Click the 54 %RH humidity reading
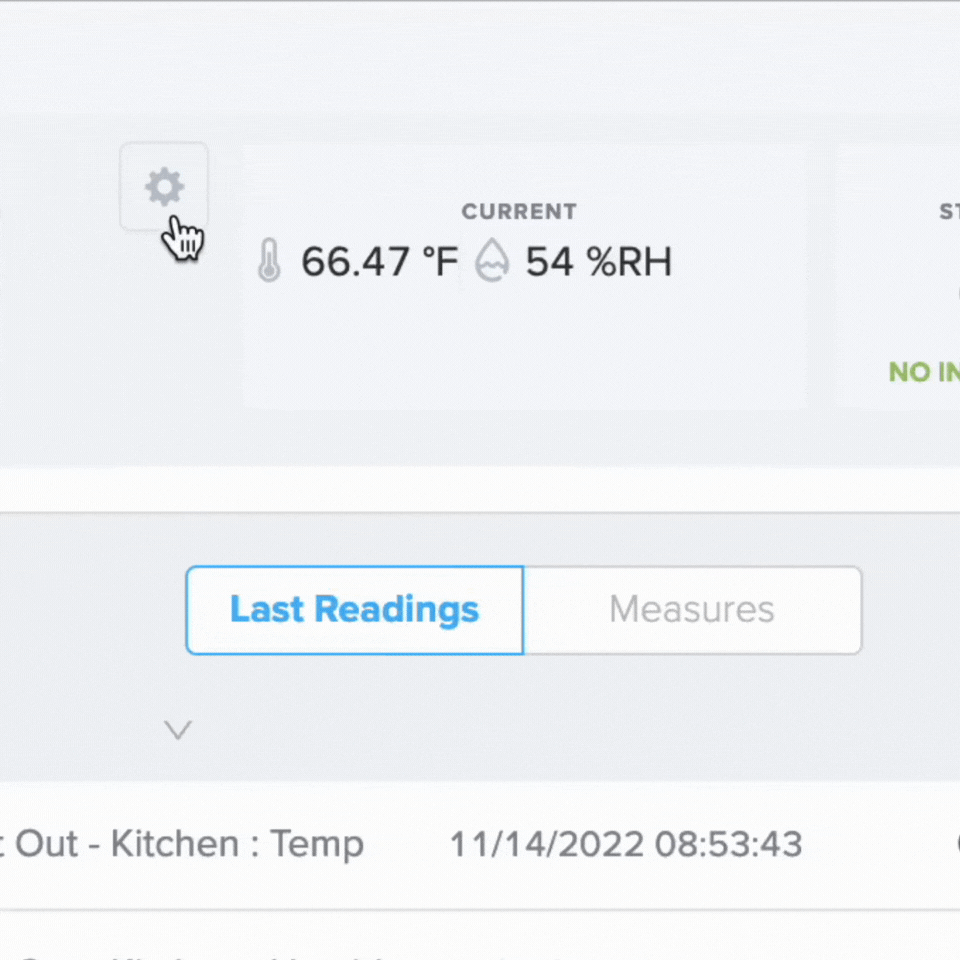Image resolution: width=960 pixels, height=960 pixels. (x=599, y=262)
